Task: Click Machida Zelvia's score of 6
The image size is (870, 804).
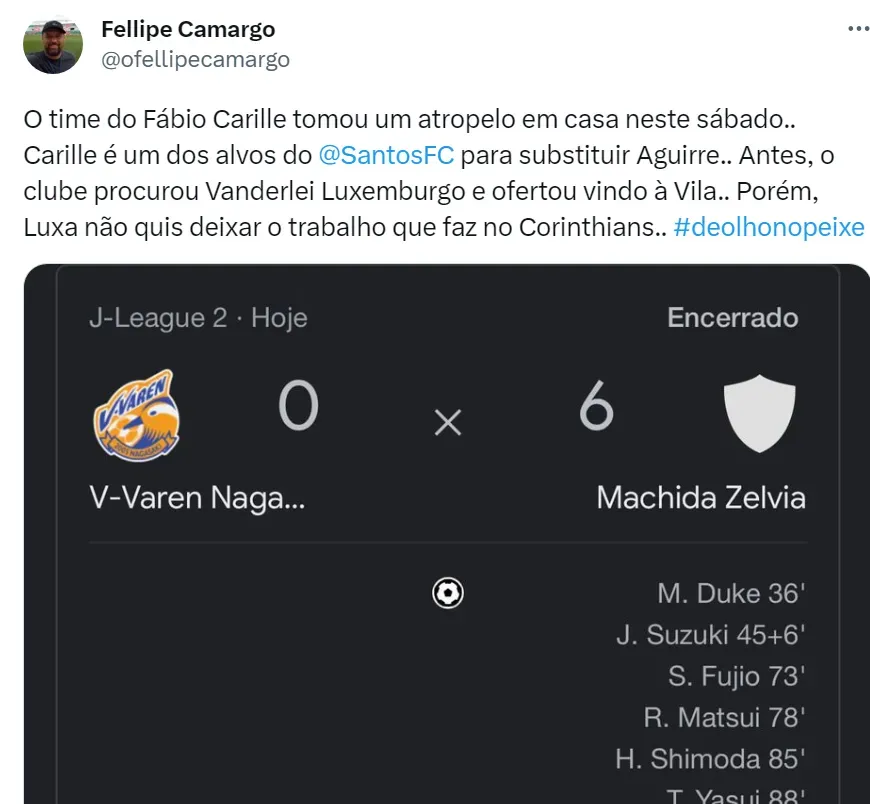Action: [596, 408]
